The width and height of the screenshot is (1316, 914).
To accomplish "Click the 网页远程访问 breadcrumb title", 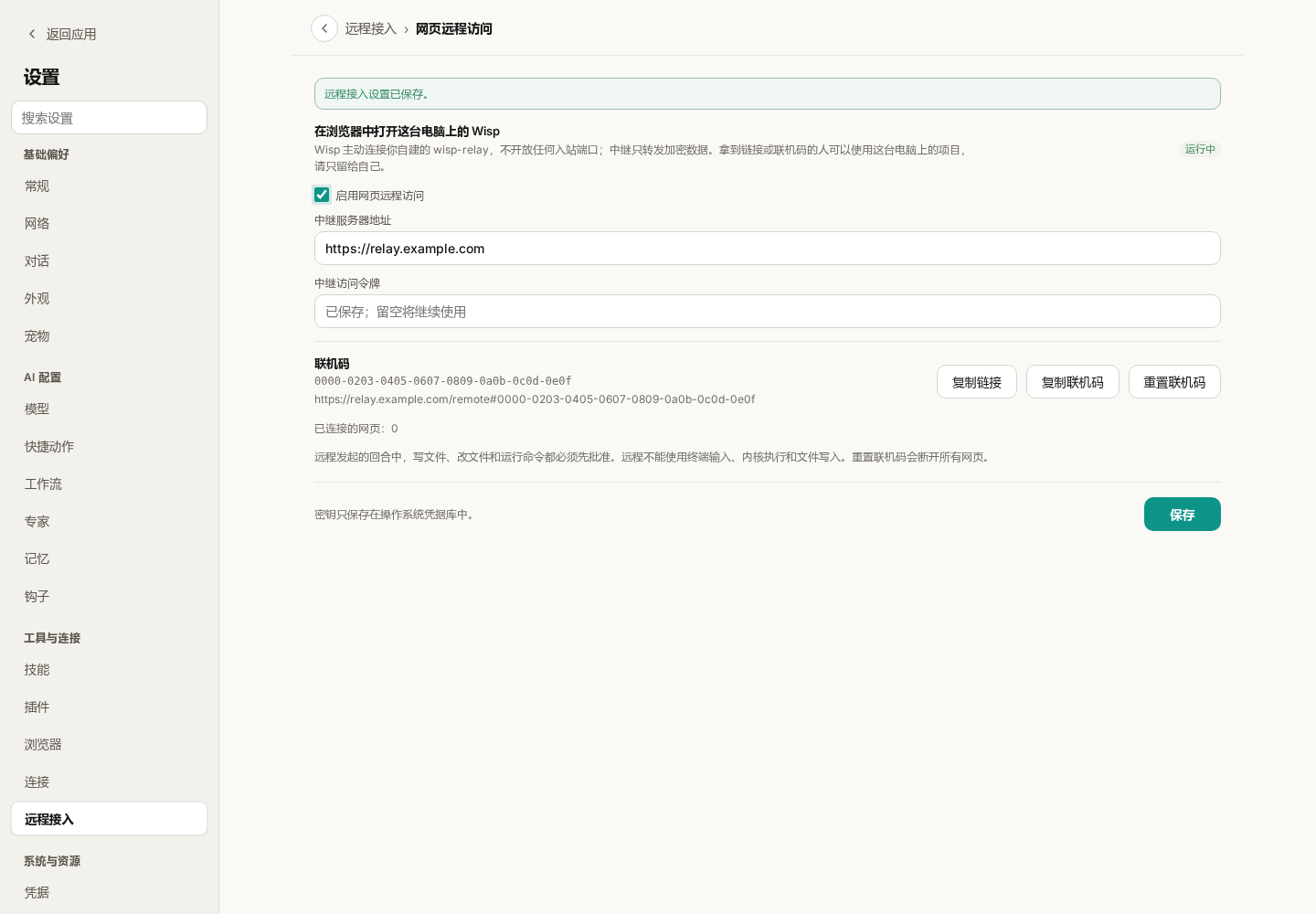I will [454, 28].
